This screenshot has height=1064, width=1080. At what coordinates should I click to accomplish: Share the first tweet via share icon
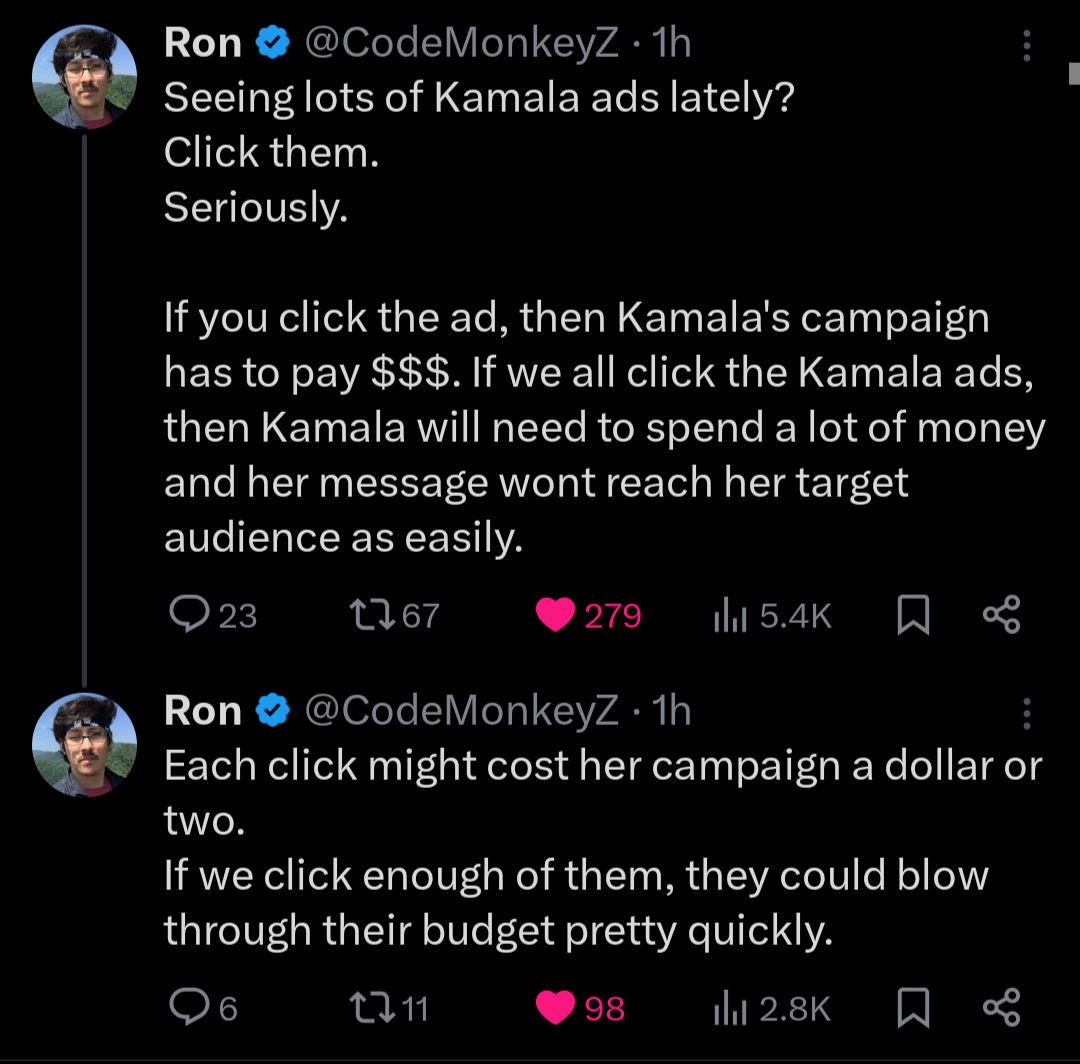pos(1001,614)
